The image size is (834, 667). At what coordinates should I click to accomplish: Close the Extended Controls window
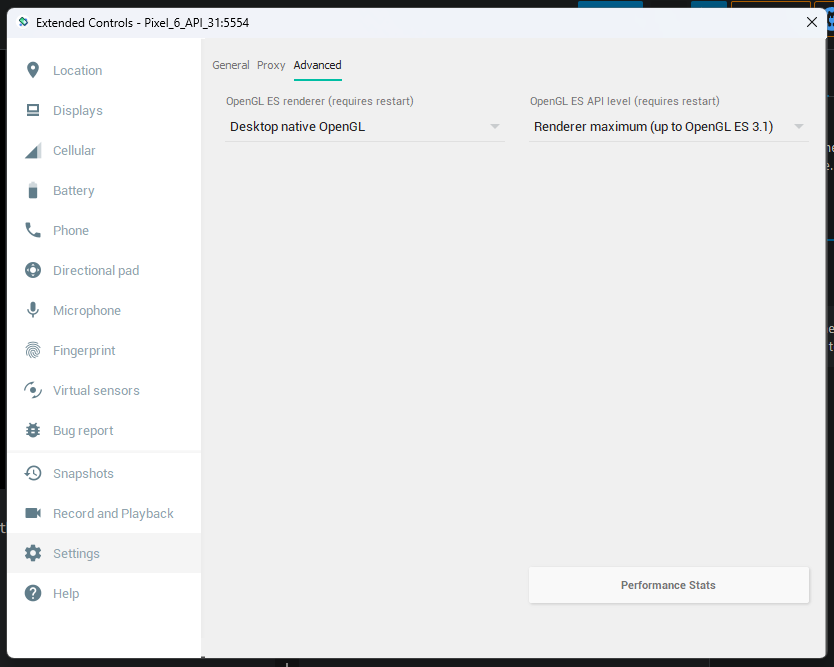(x=812, y=22)
